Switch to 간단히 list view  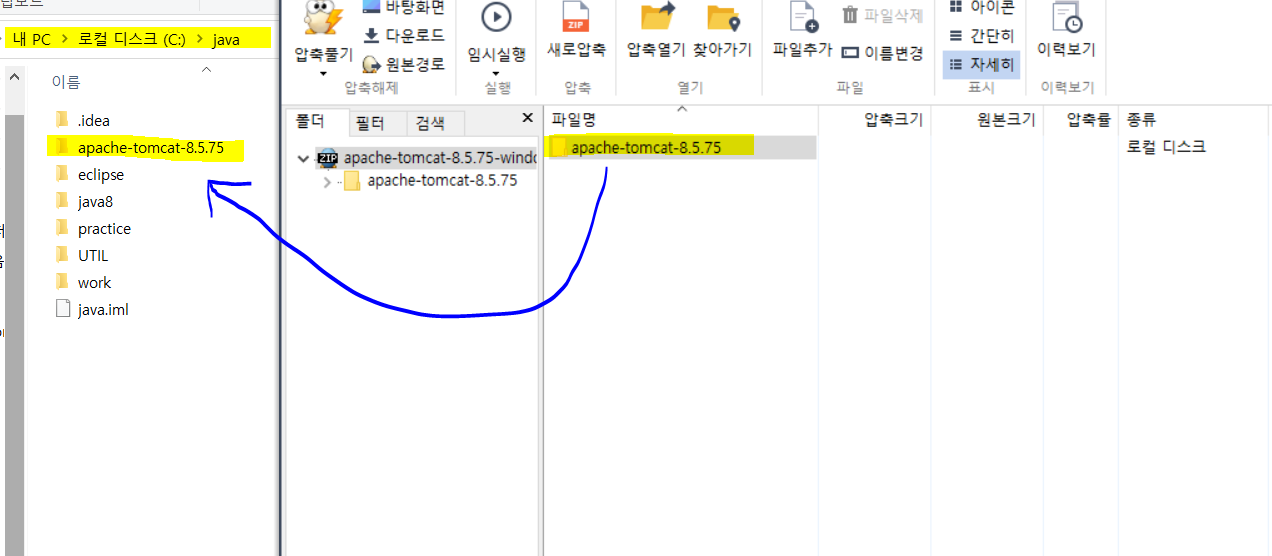tap(981, 36)
